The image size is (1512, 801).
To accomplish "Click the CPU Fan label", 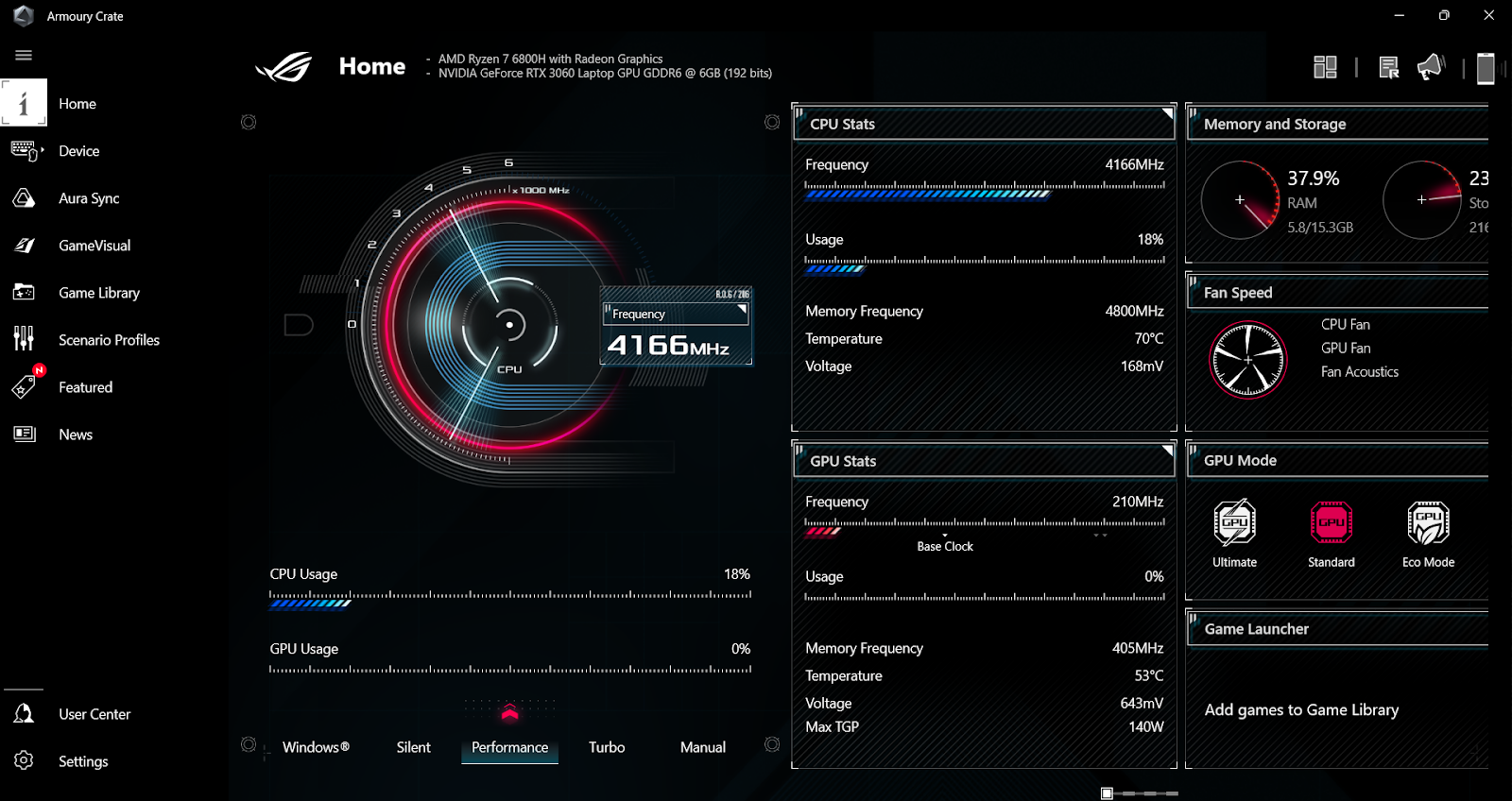I will click(1345, 325).
